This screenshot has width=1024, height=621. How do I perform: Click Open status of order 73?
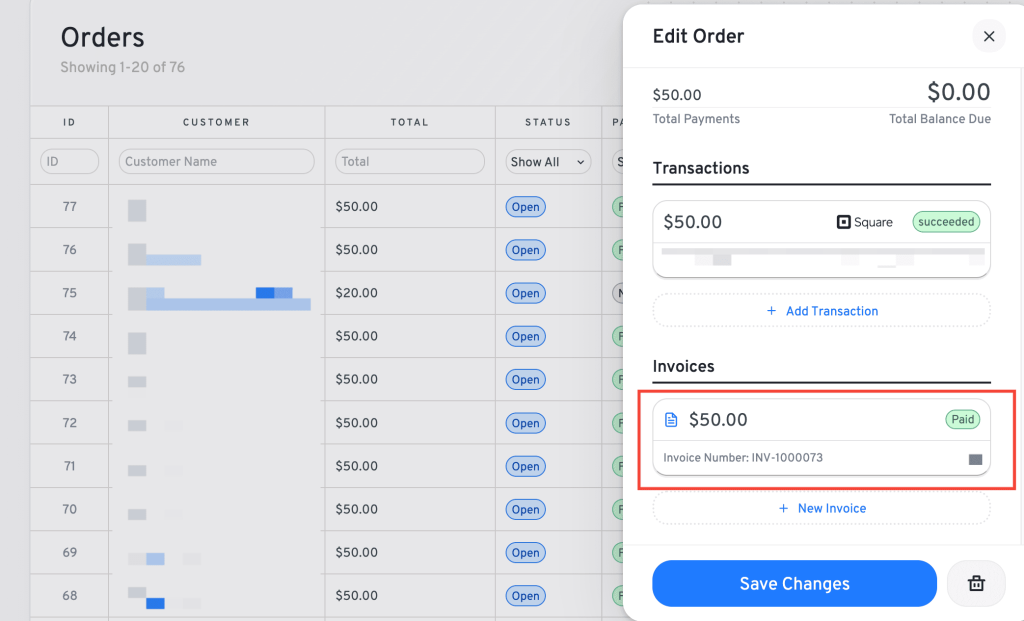point(525,379)
